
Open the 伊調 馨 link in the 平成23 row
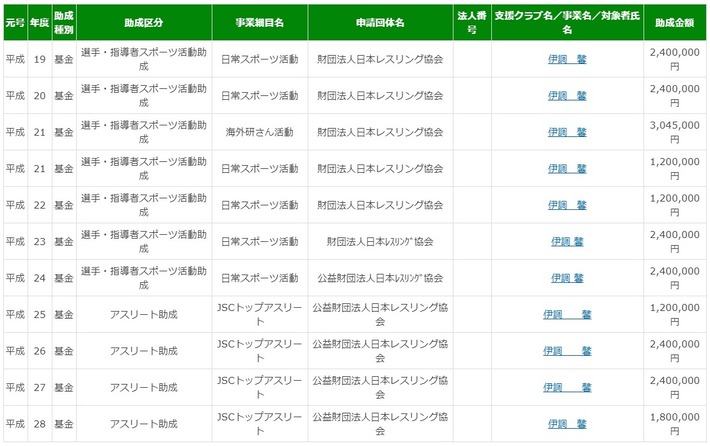[x=567, y=242]
